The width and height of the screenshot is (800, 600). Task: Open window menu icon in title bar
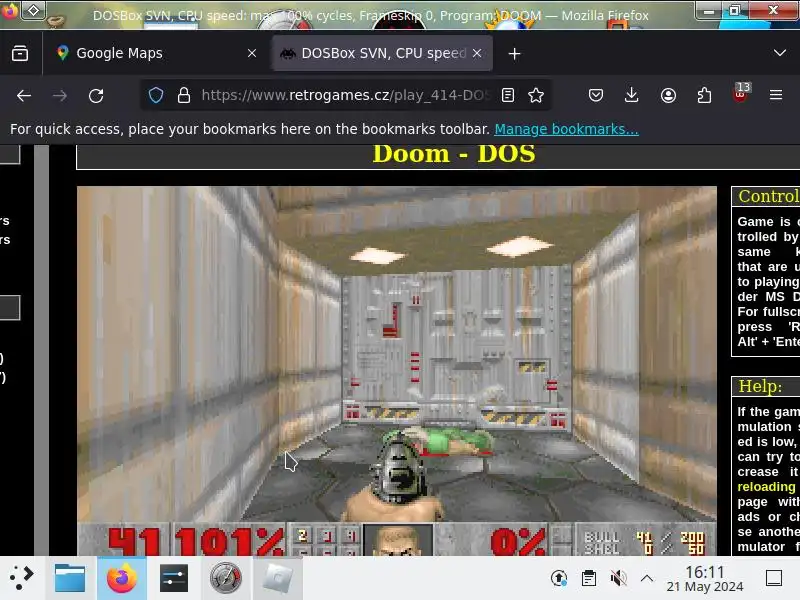pos(10,10)
